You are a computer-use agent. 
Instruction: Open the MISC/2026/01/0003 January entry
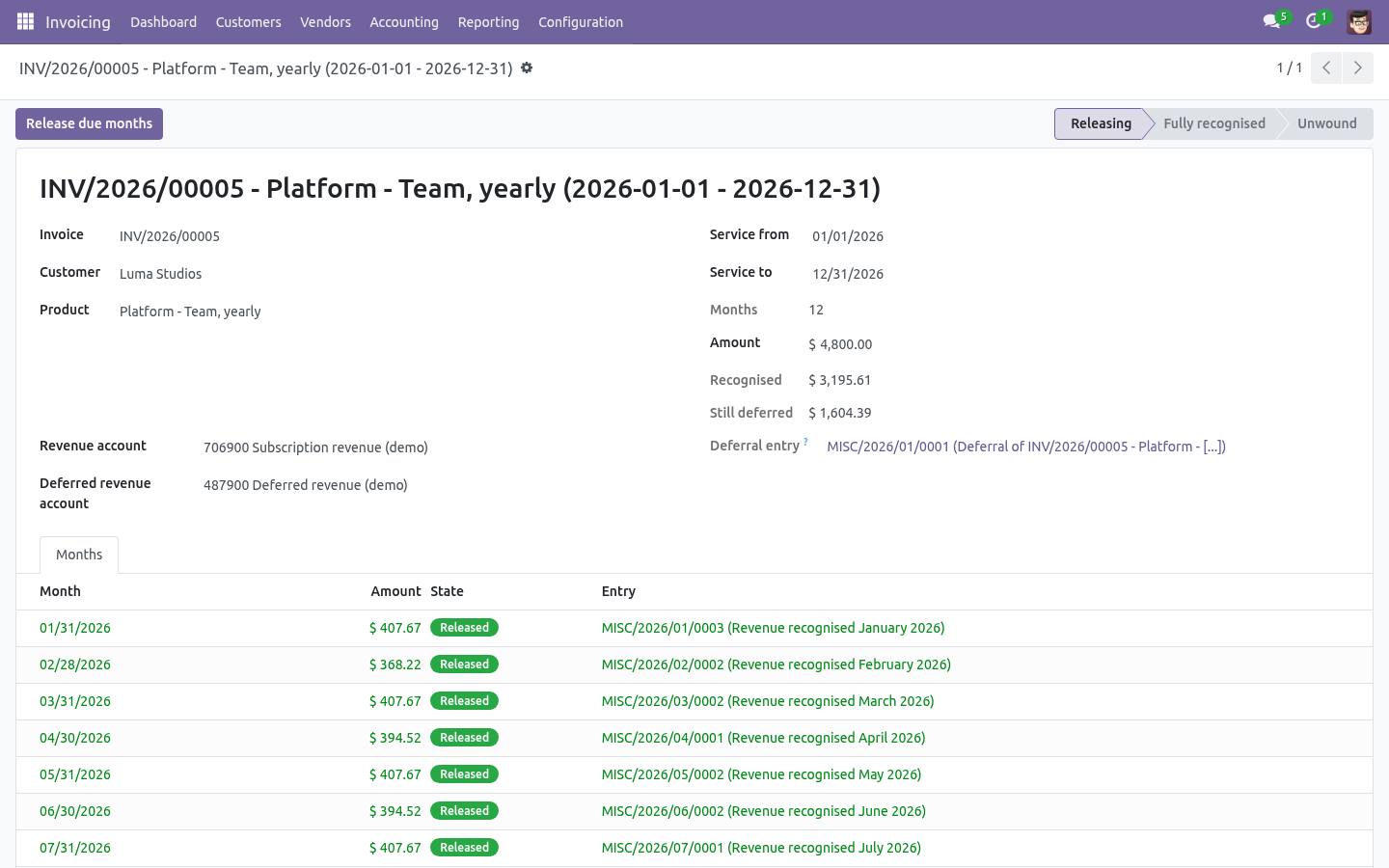[773, 628]
